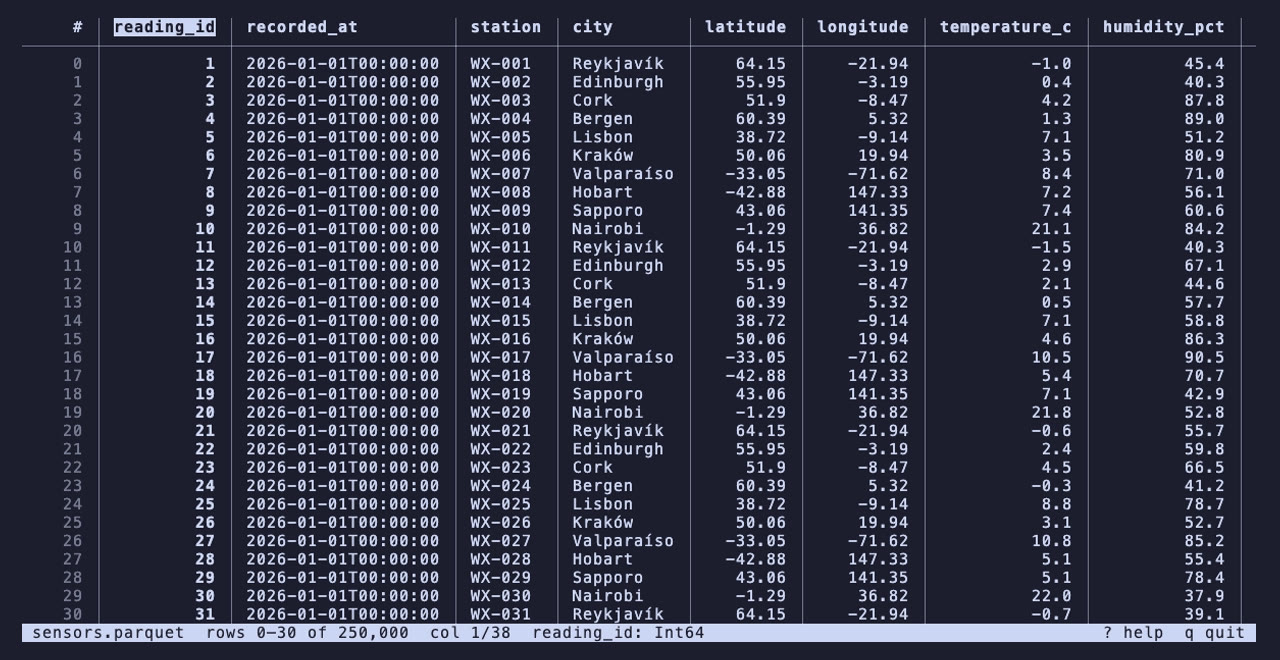Viewport: 1280px width, 660px height.
Task: Click row index 0 in # column
Action: tap(77, 64)
